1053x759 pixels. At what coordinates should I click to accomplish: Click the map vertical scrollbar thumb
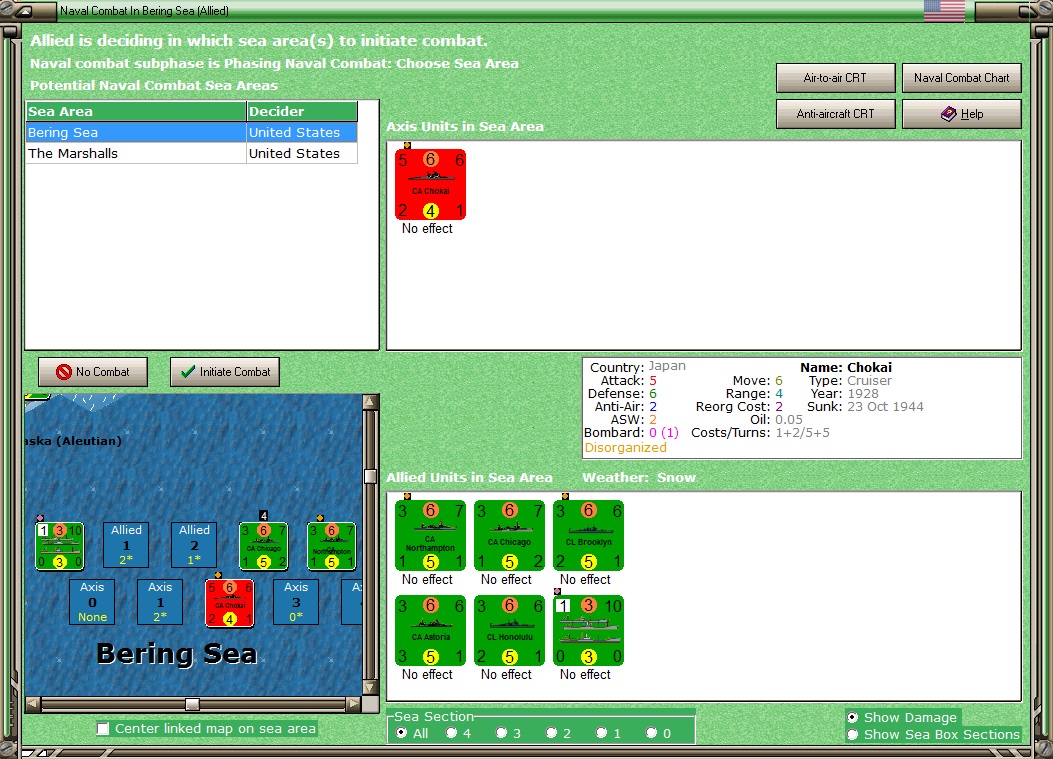pos(370,476)
